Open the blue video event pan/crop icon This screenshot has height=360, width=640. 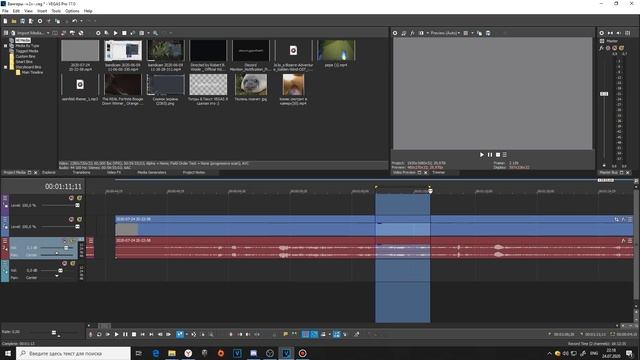tap(616, 220)
